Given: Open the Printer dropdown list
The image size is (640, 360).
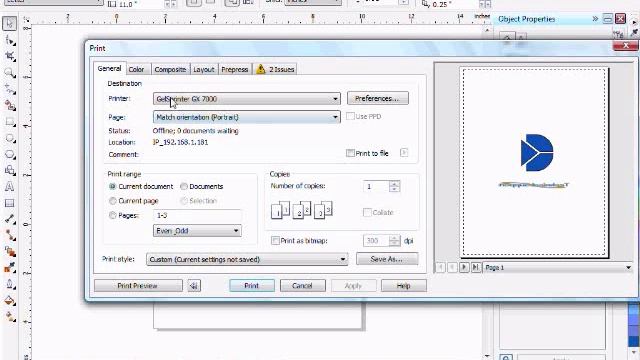Looking at the screenshot, I should click(247, 99).
